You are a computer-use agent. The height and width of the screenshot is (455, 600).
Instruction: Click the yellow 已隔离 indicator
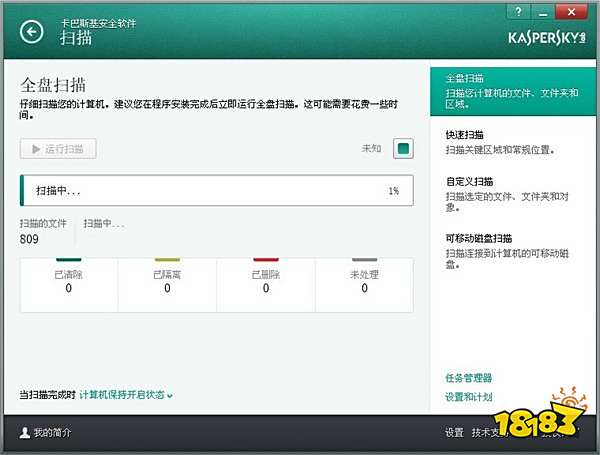[x=167, y=258]
